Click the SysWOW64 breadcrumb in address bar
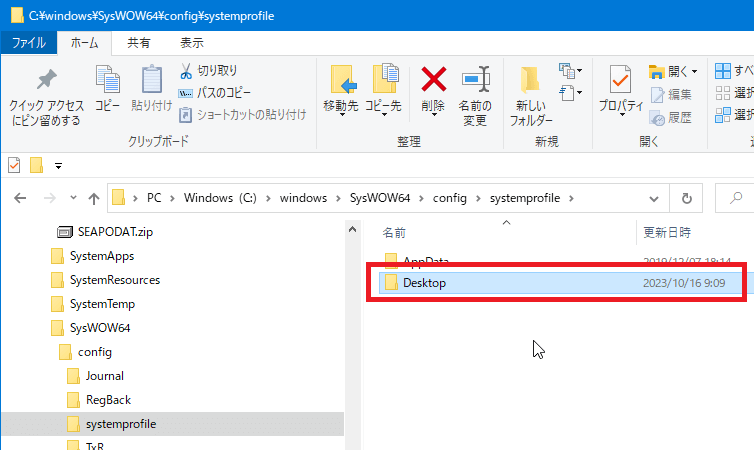Image resolution: width=754 pixels, height=450 pixels. click(x=380, y=198)
